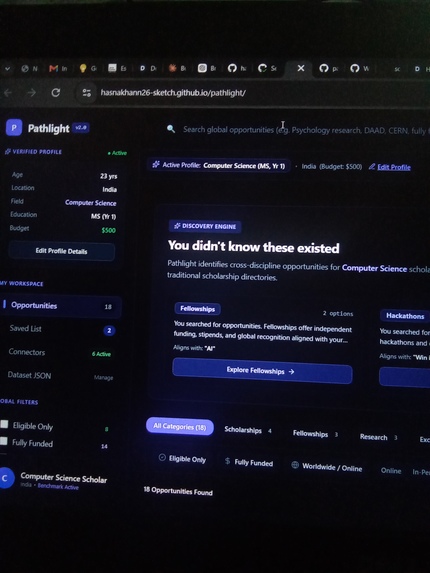Click the green Active status indicator
This screenshot has height=573, width=430.
(x=117, y=153)
